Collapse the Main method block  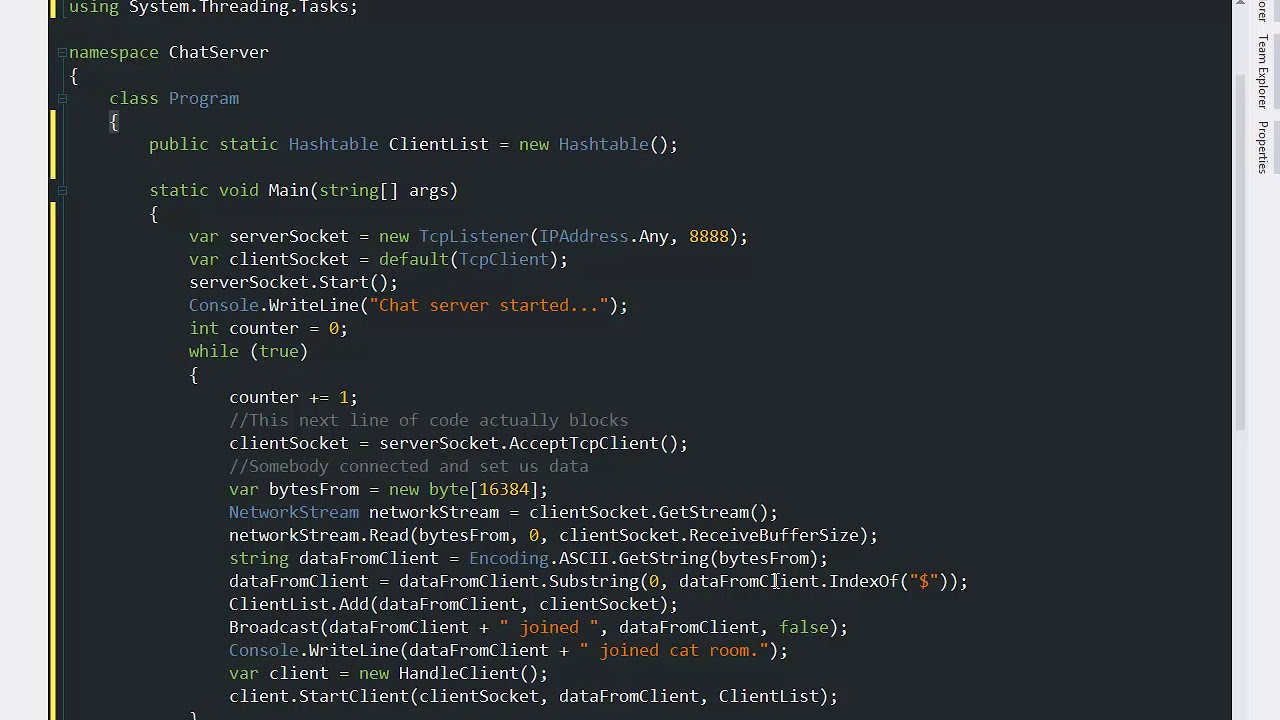pos(62,190)
